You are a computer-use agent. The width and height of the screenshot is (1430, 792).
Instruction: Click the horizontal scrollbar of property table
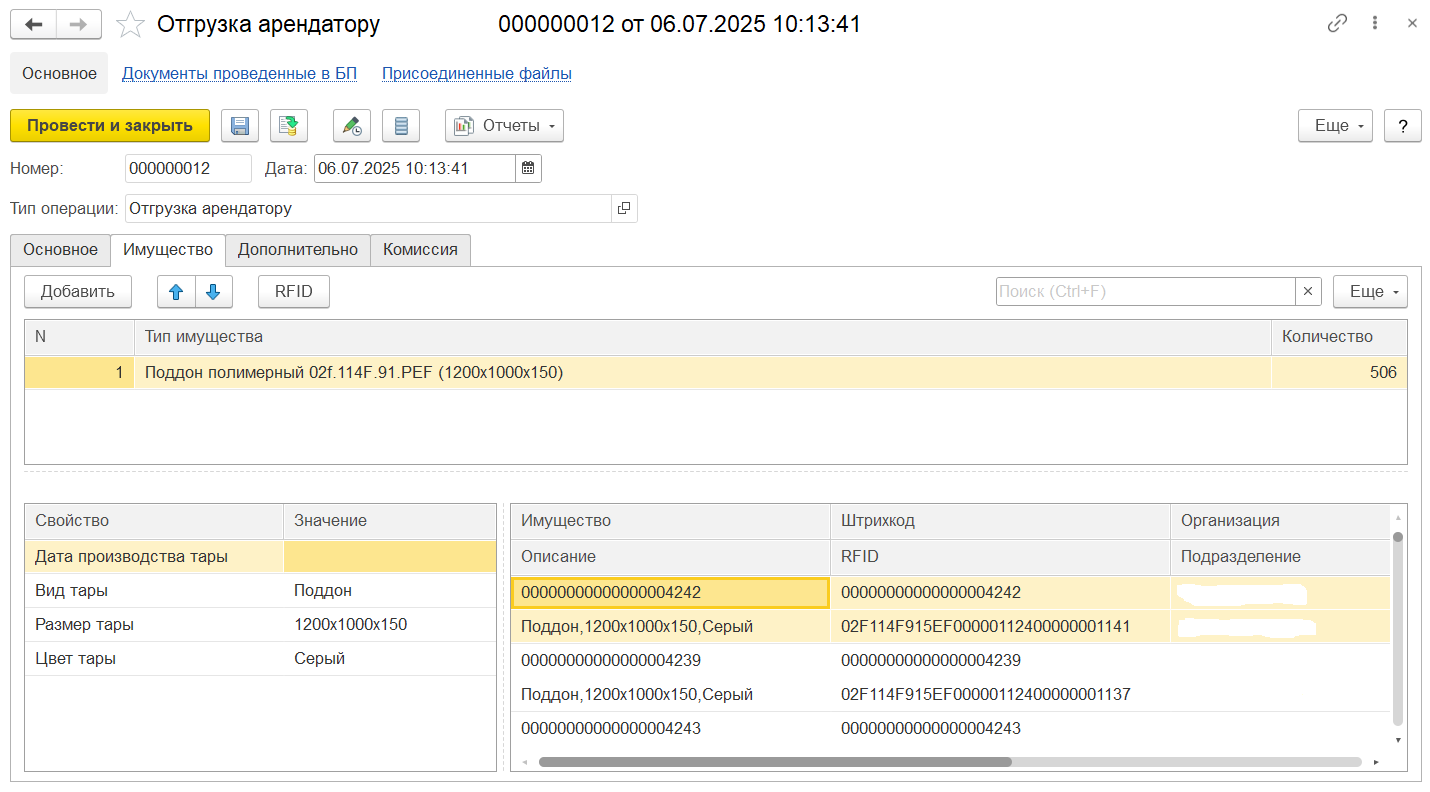[x=775, y=762]
